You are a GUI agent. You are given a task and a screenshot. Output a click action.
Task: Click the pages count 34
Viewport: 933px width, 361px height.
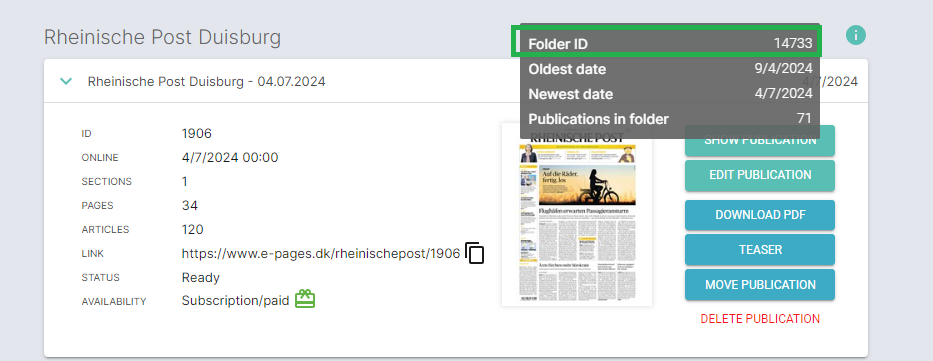pos(190,206)
